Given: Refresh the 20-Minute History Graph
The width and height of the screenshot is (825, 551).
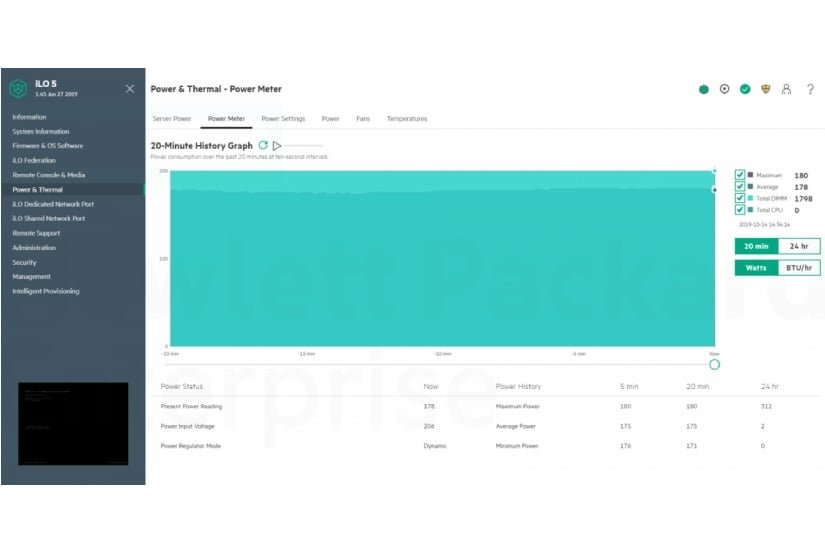Looking at the screenshot, I should (x=263, y=146).
